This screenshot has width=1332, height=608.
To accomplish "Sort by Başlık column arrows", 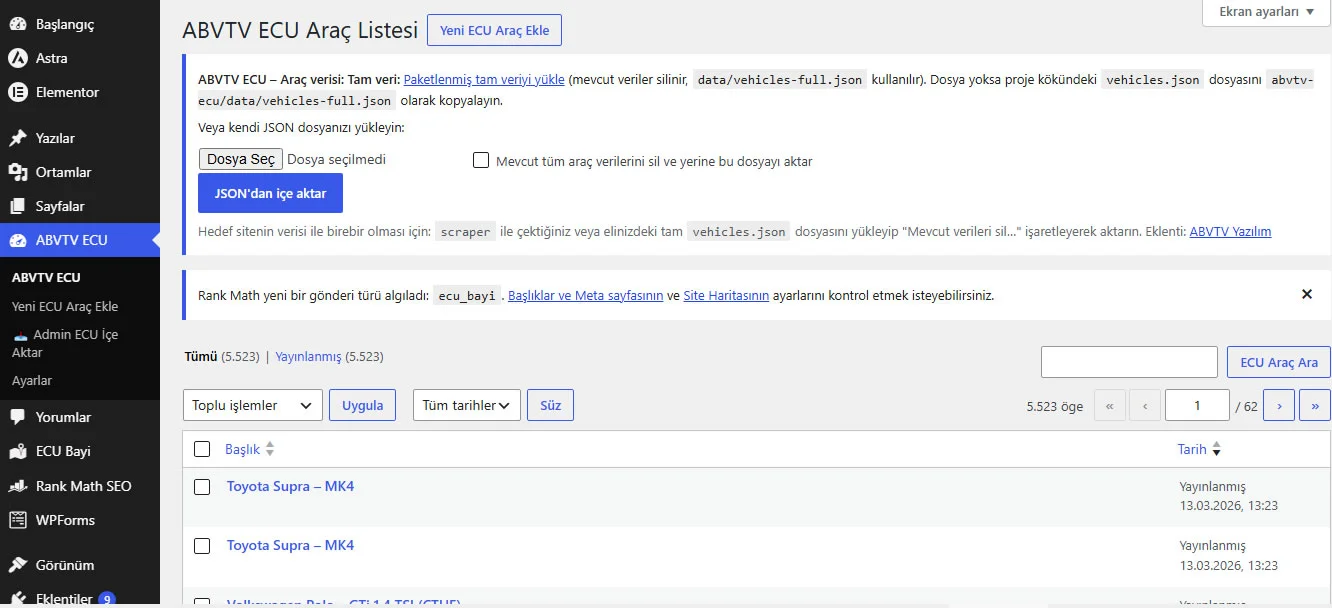I will pyautogui.click(x=269, y=450).
